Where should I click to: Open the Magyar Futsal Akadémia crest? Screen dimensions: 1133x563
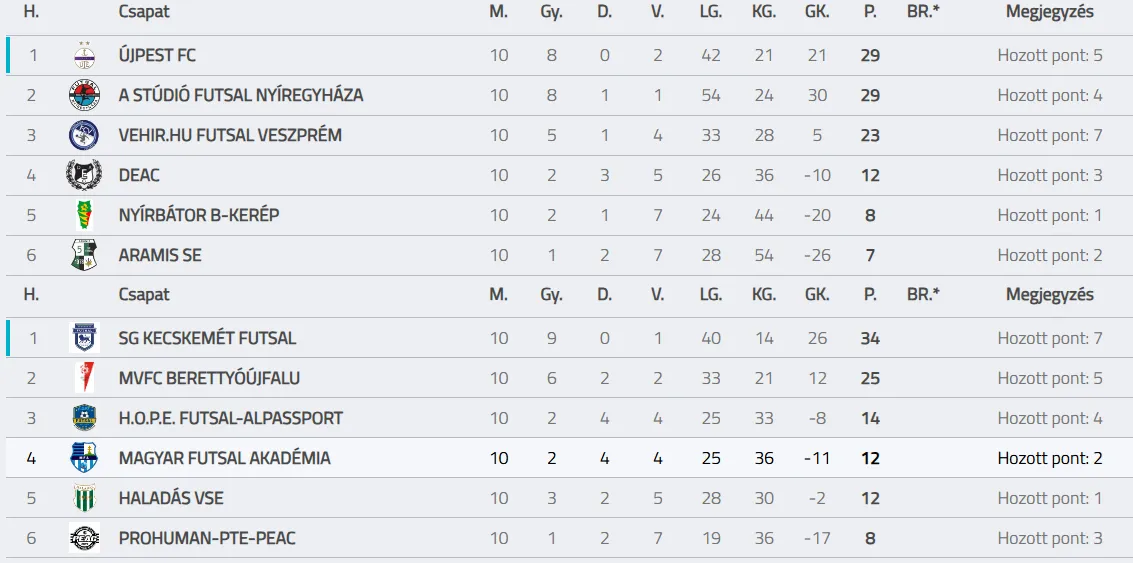pyautogui.click(x=85, y=457)
